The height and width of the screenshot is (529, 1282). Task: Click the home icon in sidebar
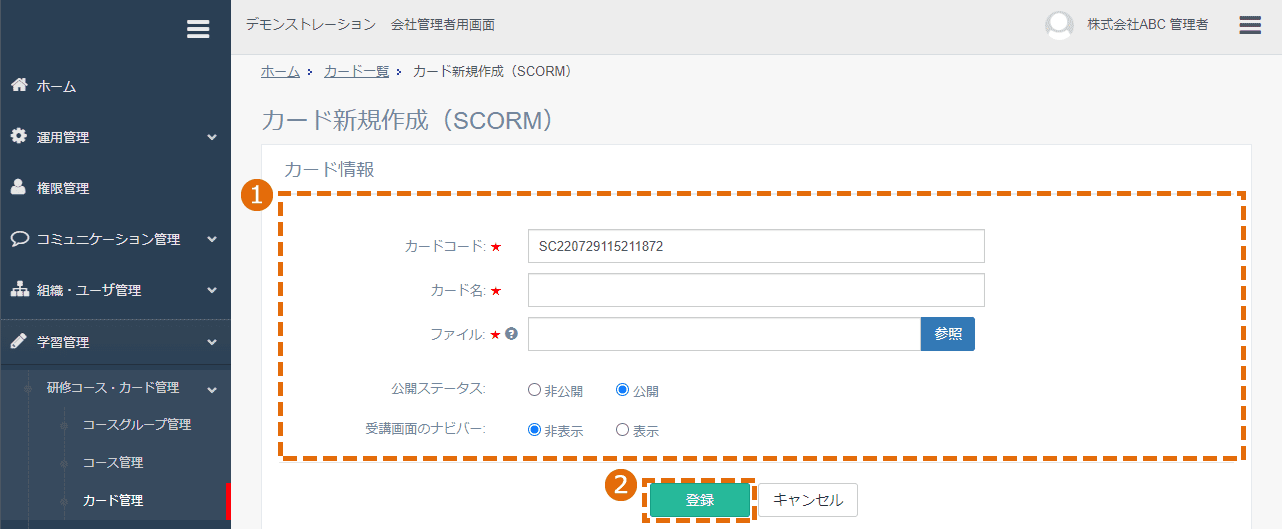[19, 85]
